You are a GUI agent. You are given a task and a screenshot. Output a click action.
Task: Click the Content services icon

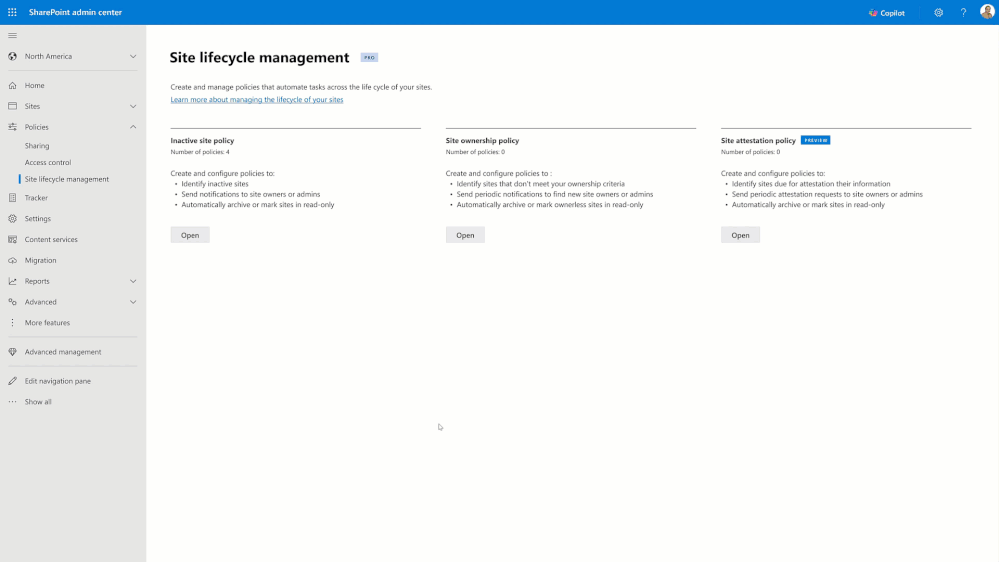pyautogui.click(x=12, y=240)
